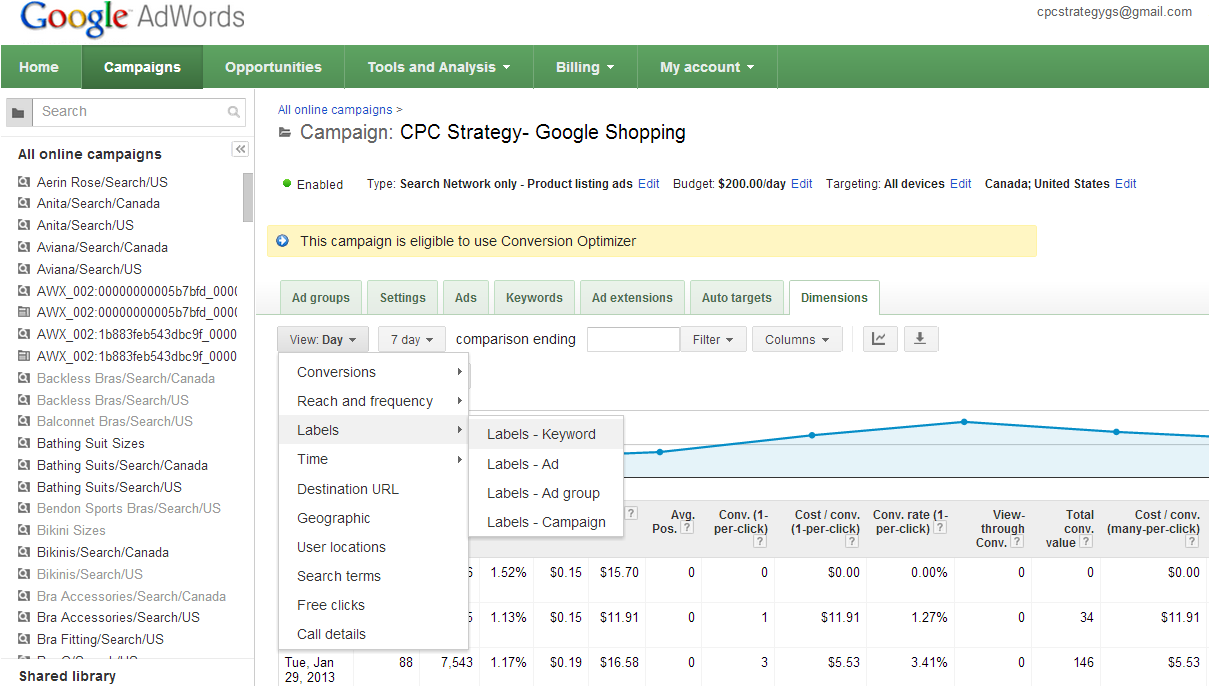Click the campaign list scrollbar thumb
The image size is (1210, 687).
248,197
